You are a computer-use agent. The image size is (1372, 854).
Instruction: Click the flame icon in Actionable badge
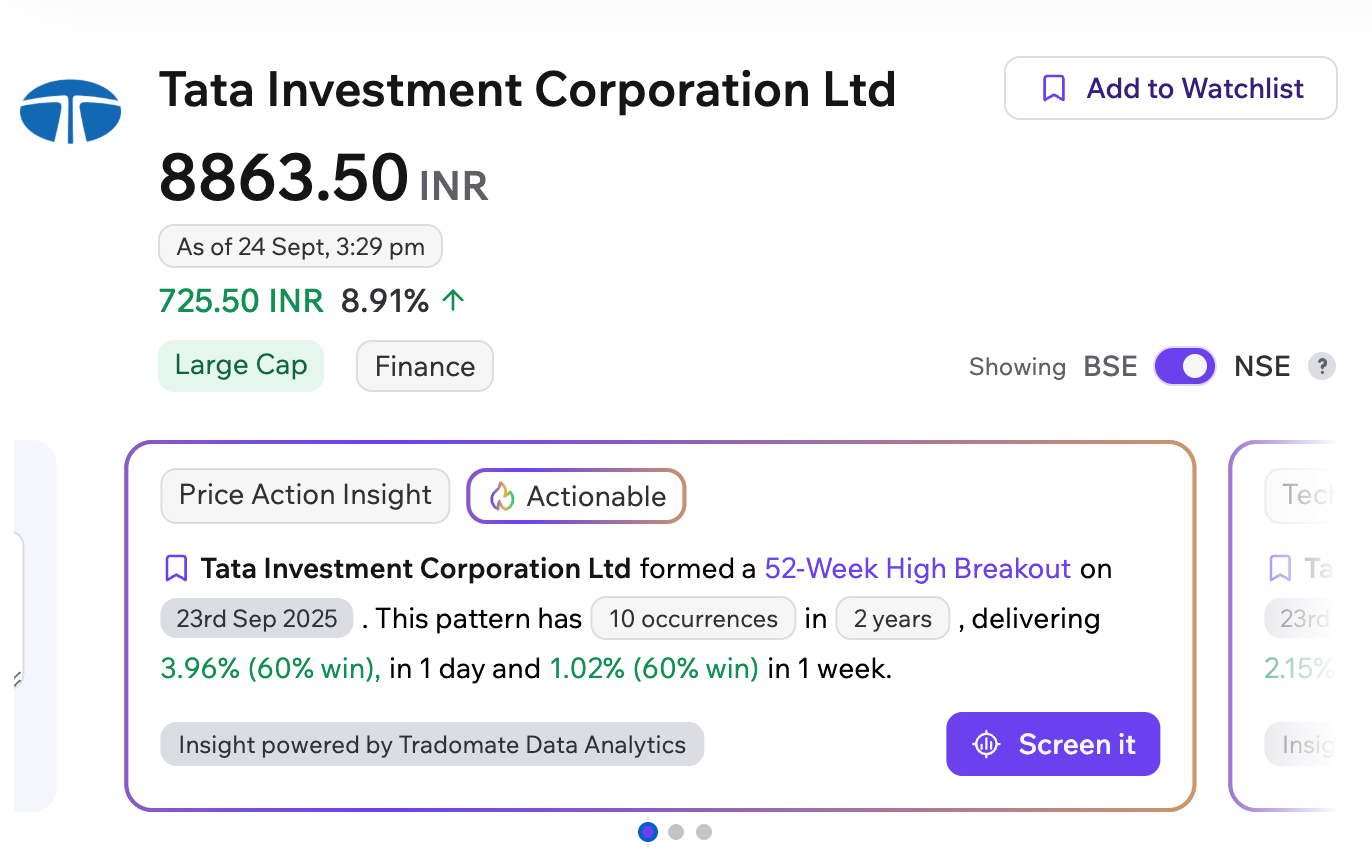[x=502, y=496]
